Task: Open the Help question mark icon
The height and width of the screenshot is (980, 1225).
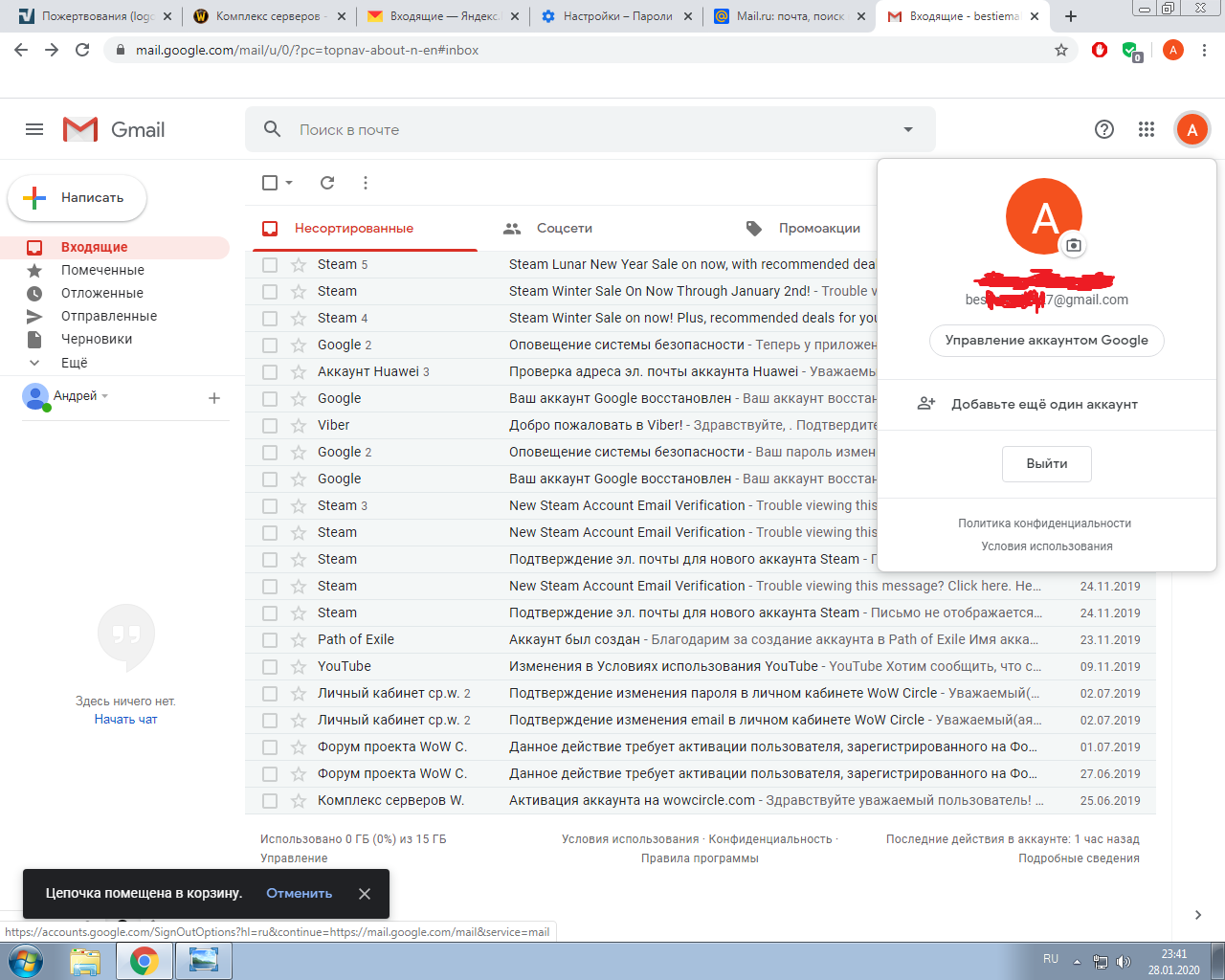Action: click(1104, 129)
